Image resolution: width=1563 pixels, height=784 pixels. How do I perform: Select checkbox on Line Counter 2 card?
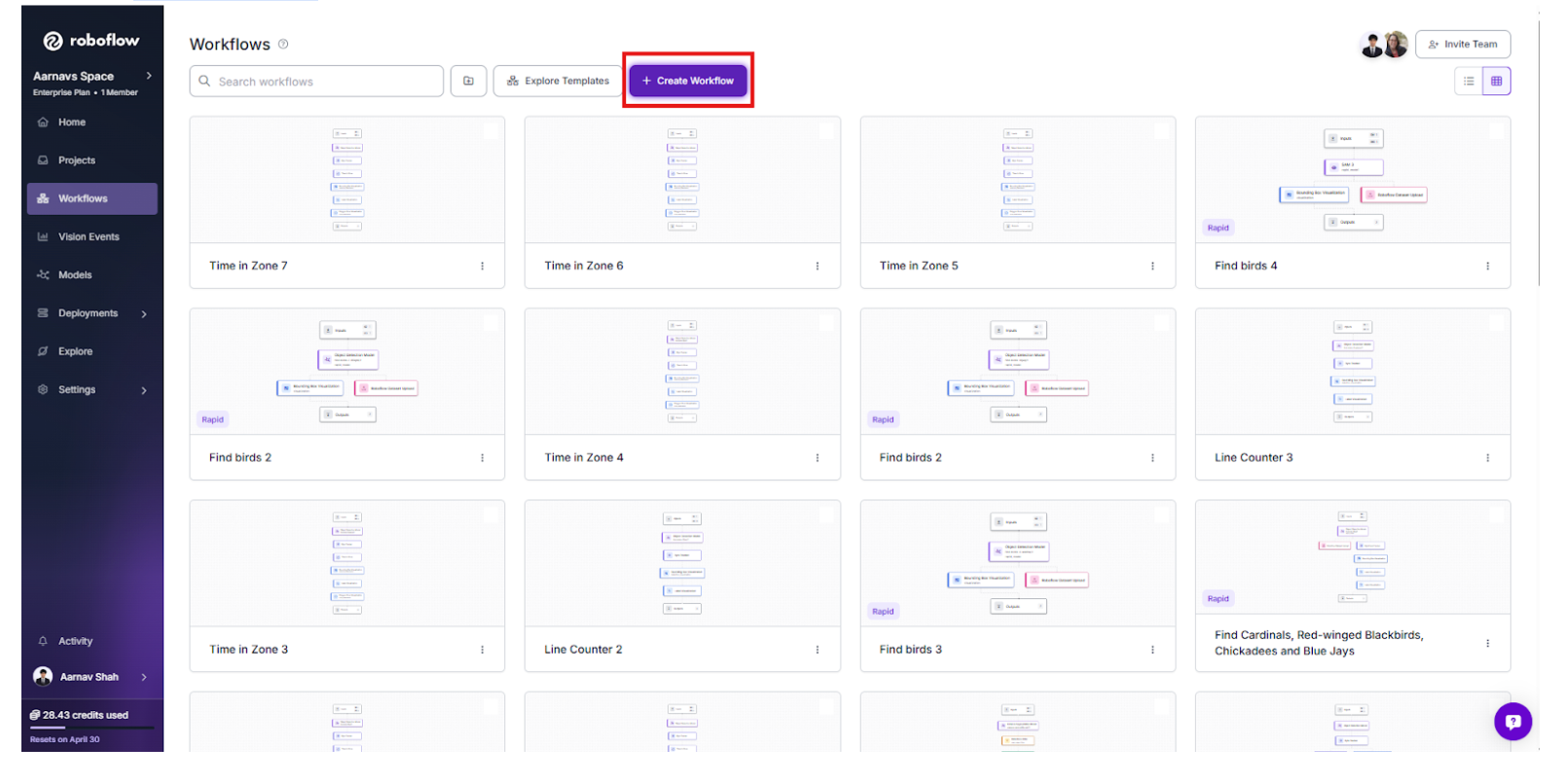coord(826,515)
